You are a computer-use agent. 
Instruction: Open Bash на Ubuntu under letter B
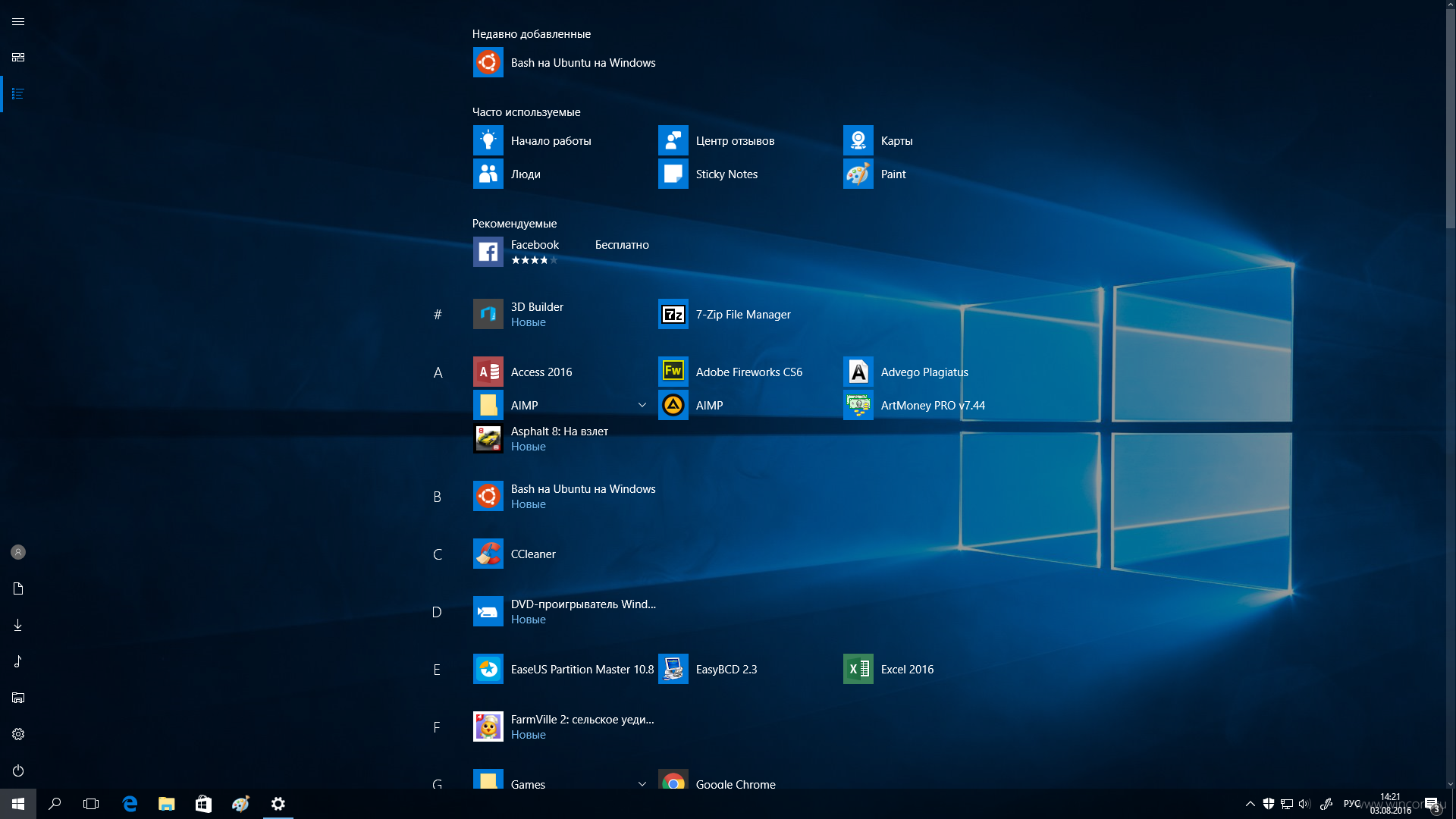pos(564,496)
